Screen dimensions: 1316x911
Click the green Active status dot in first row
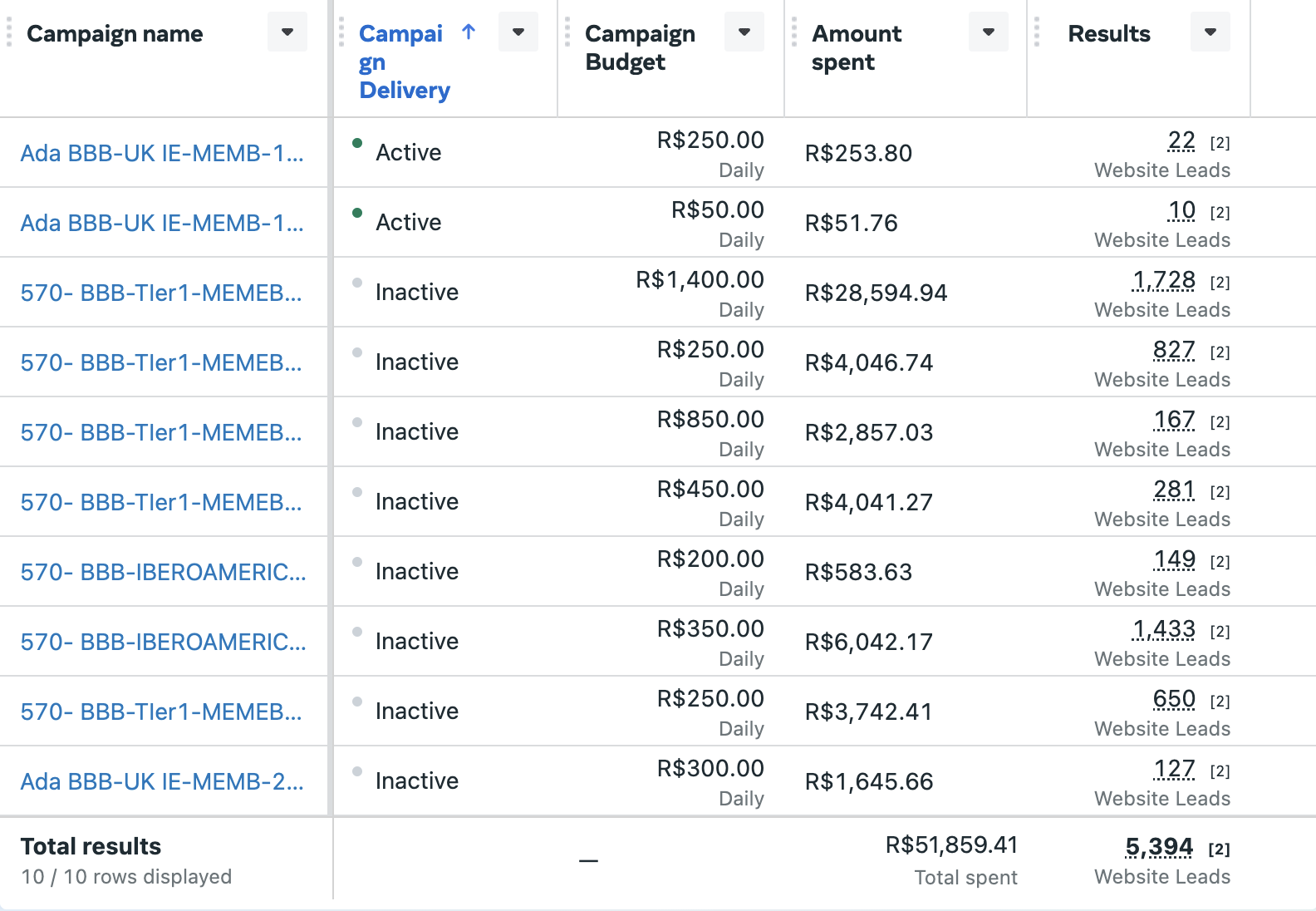[x=357, y=143]
